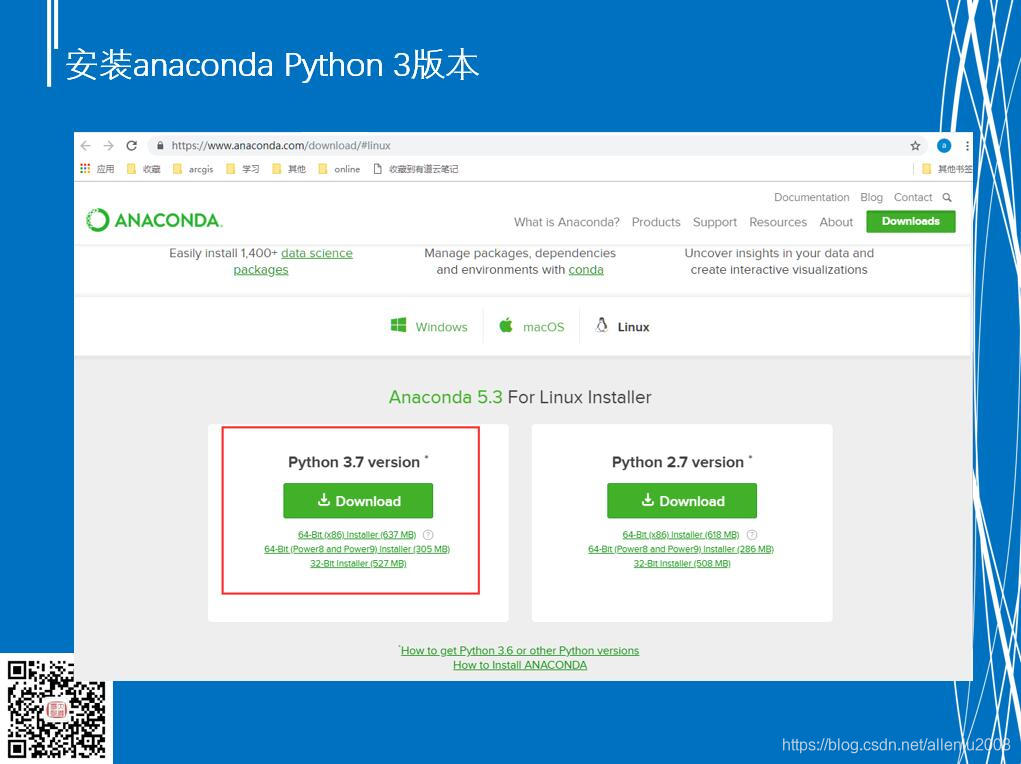Open the online bookmark folder
Screen dimensions: 1021x764
click(x=339, y=169)
